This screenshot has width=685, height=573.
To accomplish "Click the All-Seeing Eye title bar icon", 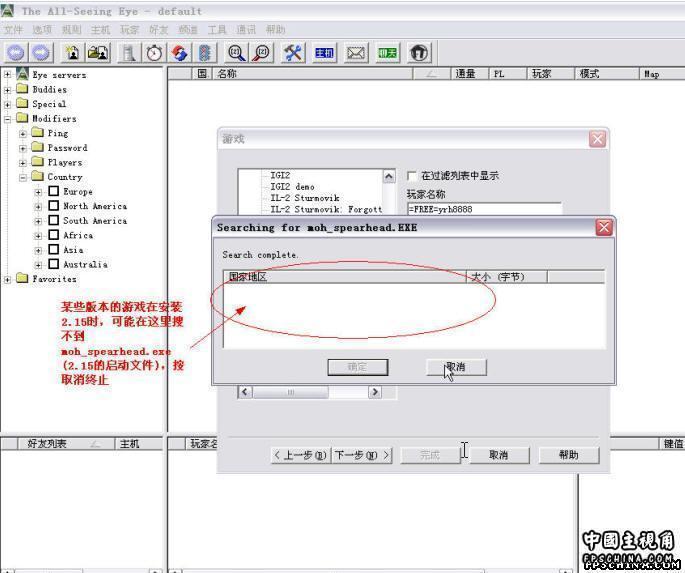I will click(7, 10).
